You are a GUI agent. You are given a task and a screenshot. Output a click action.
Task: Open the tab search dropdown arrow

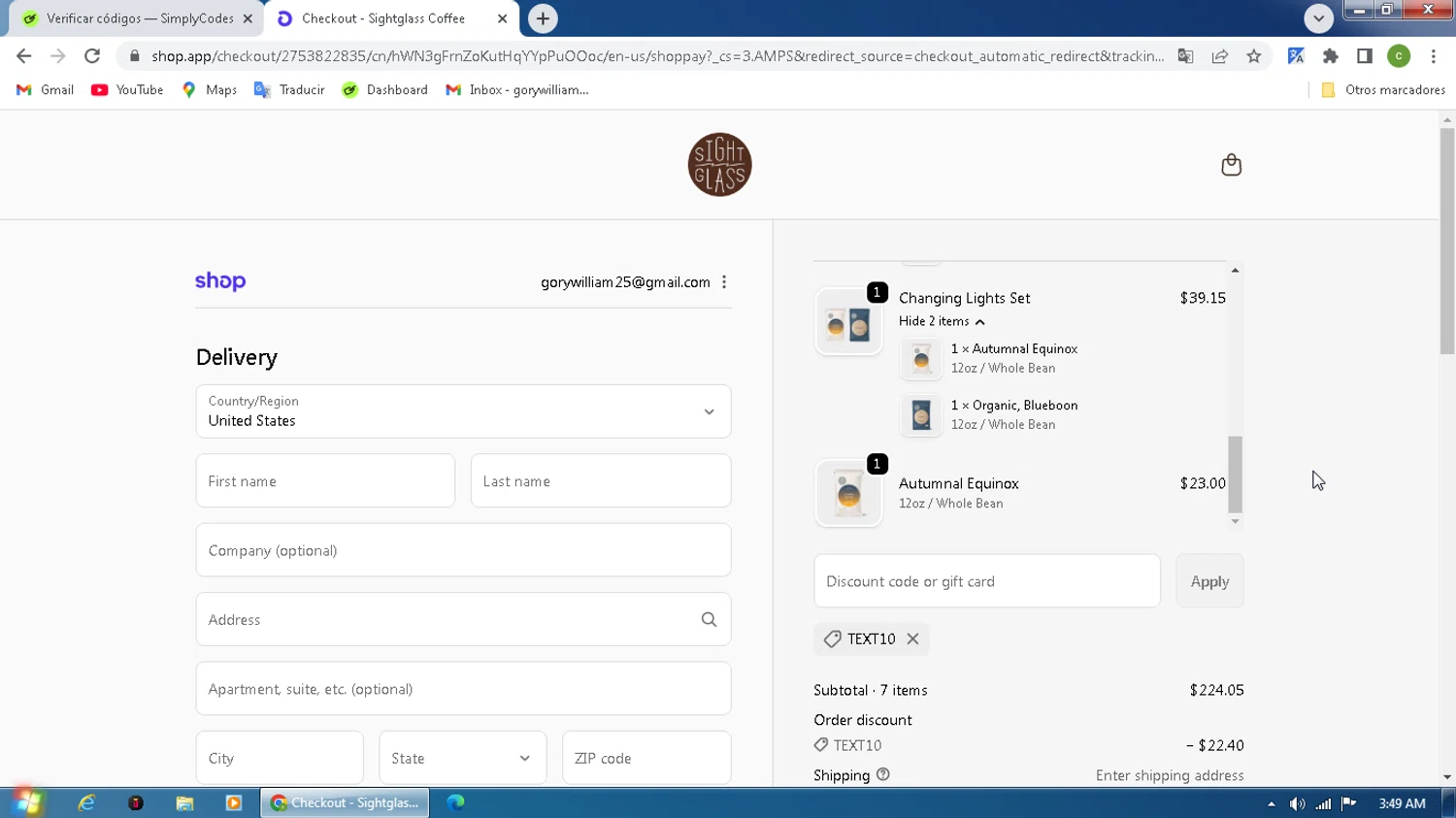click(1318, 18)
